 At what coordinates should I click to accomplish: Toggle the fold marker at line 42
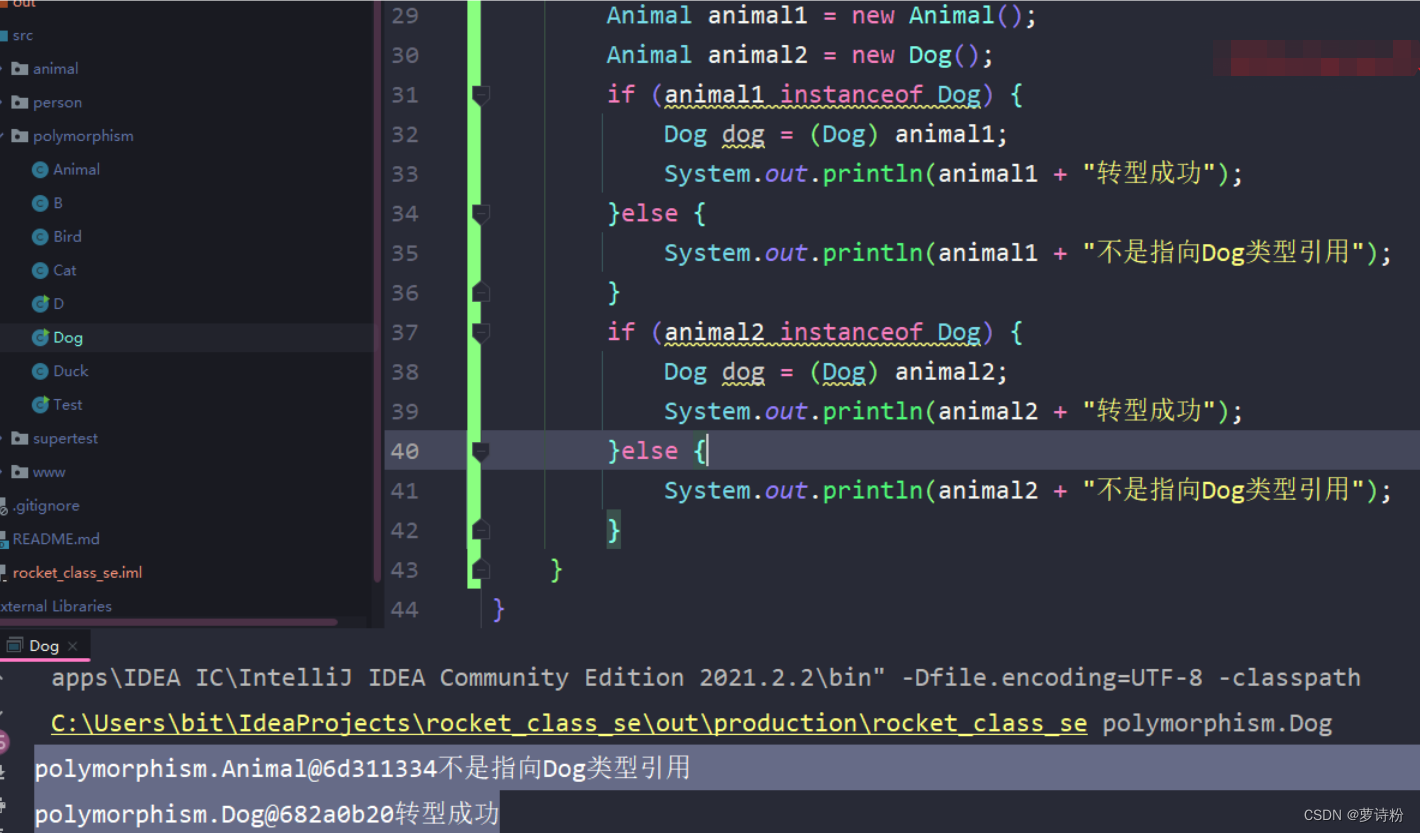[481, 530]
